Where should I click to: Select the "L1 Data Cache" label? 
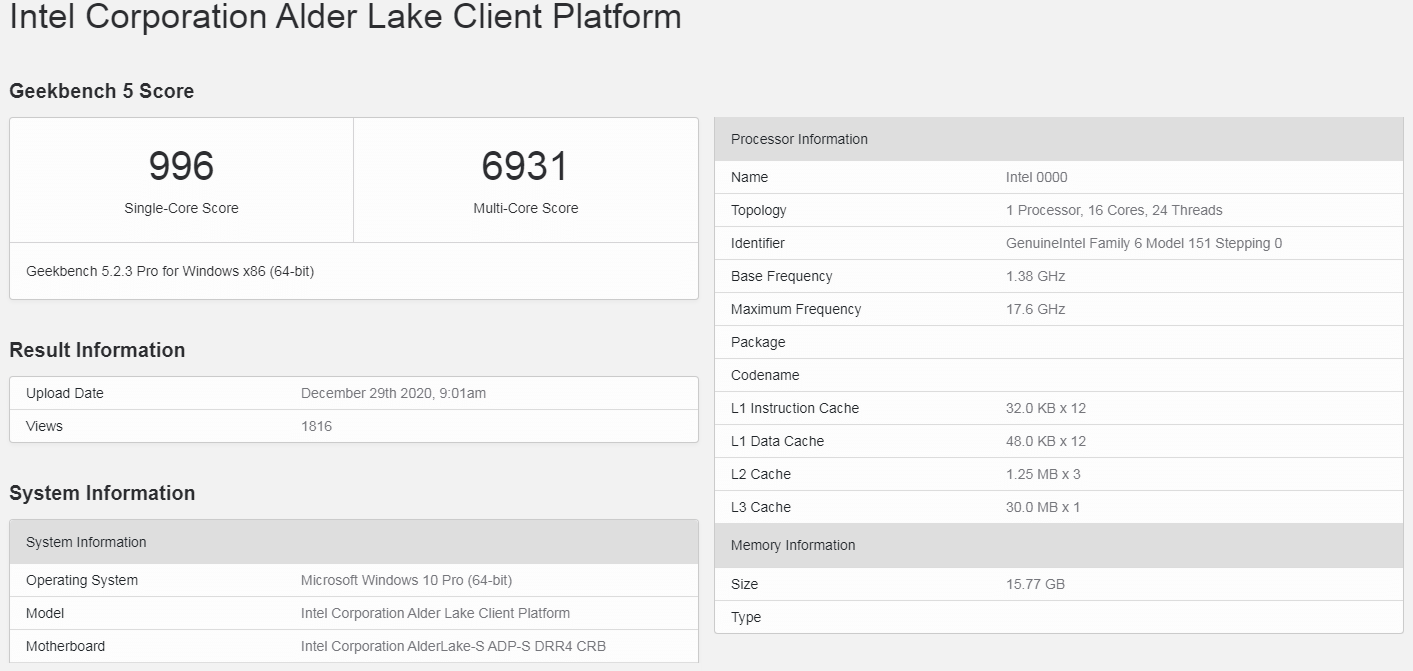778,441
